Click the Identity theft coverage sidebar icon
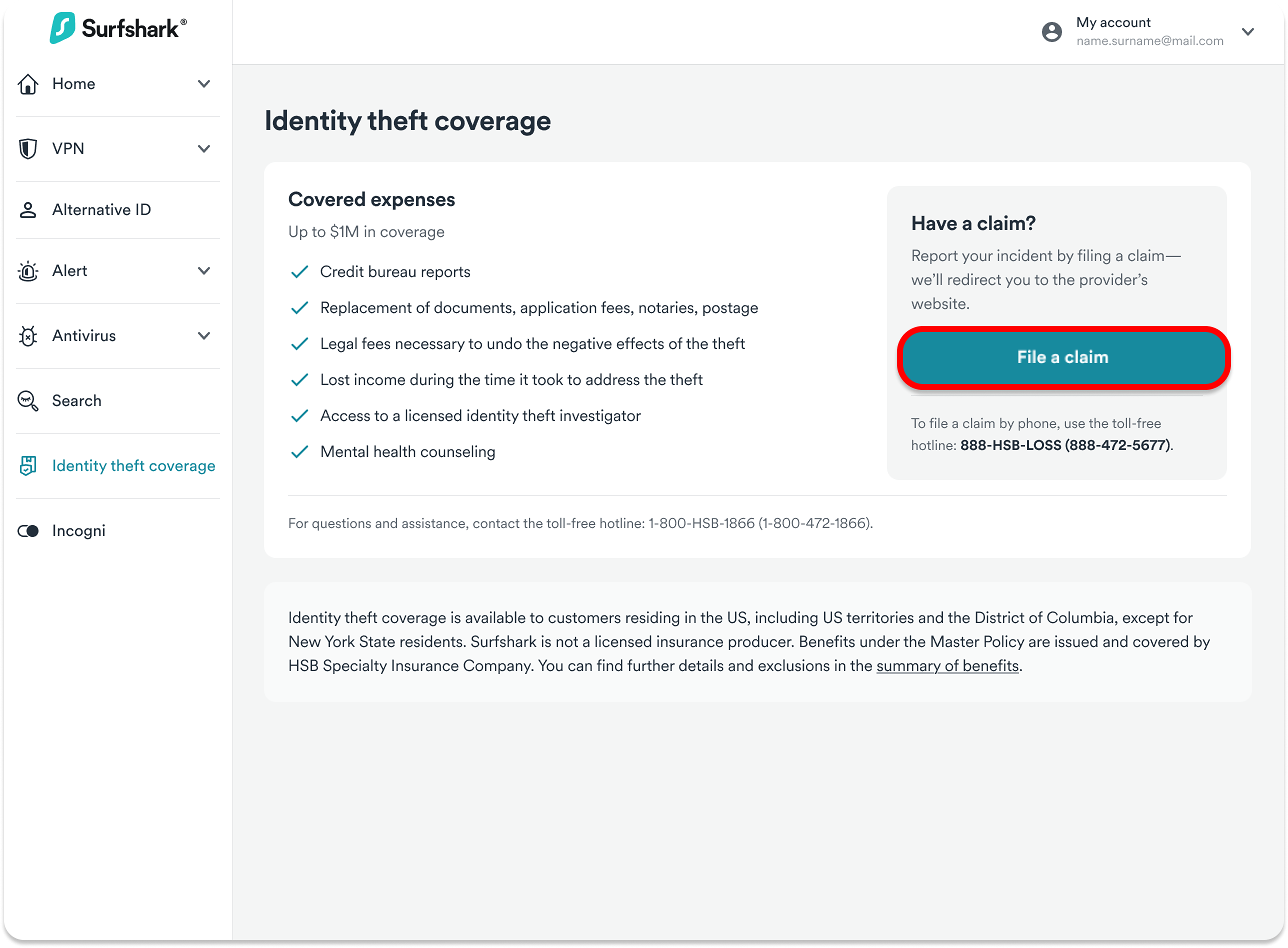The width and height of the screenshot is (1288, 948). pos(27,465)
